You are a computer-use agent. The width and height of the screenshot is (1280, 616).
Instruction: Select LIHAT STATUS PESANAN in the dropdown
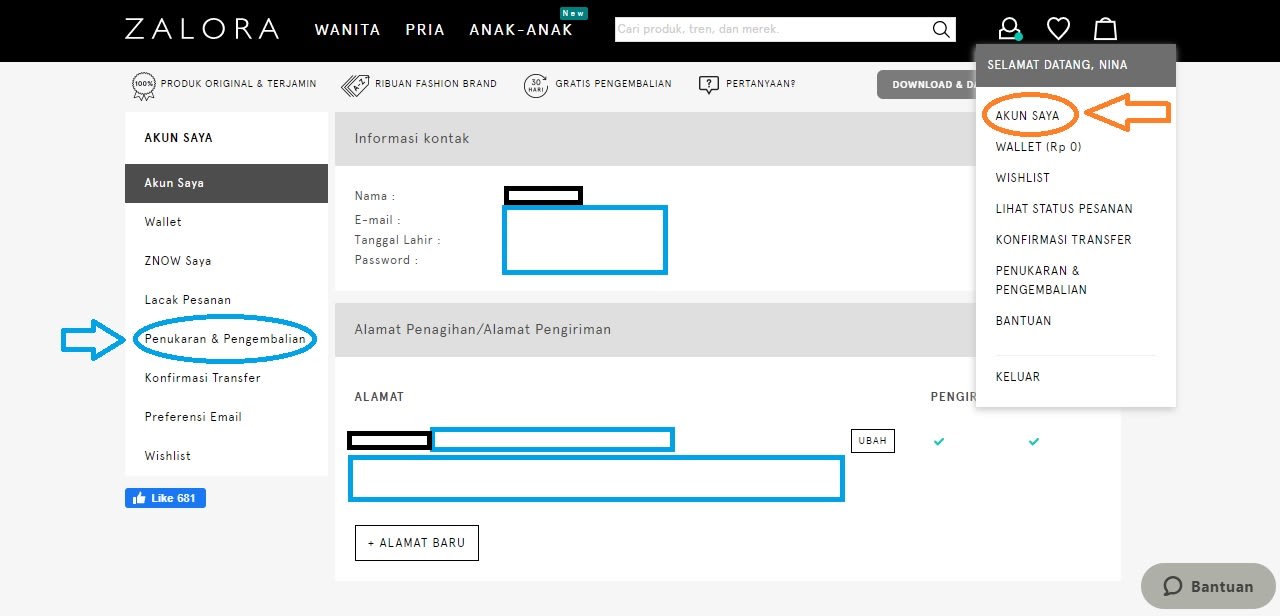click(1064, 209)
